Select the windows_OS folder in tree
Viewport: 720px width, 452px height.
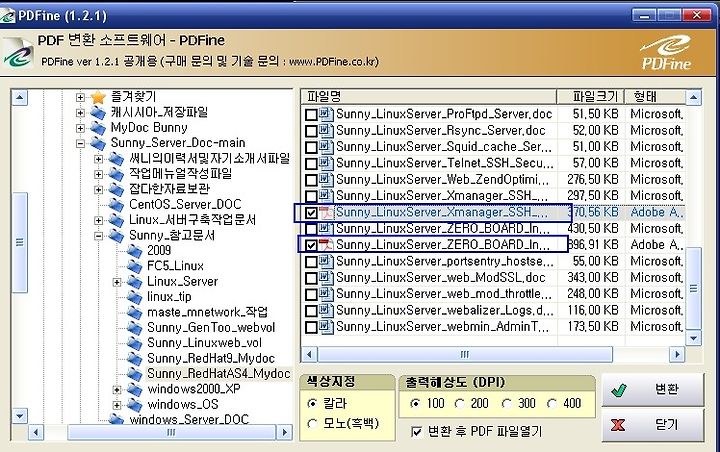click(183, 405)
